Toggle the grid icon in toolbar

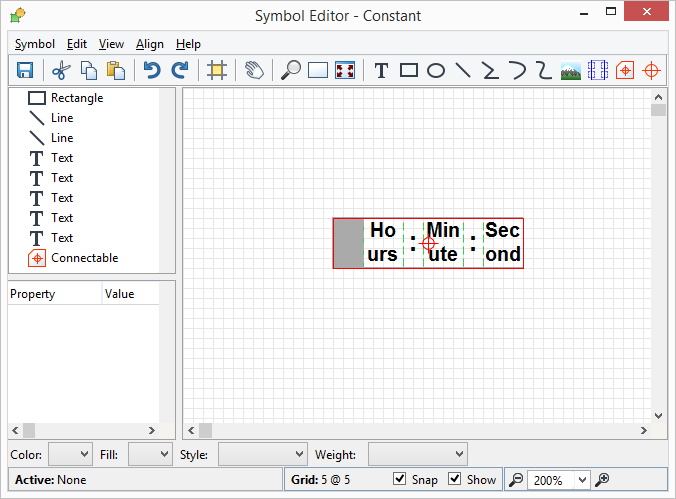[216, 70]
